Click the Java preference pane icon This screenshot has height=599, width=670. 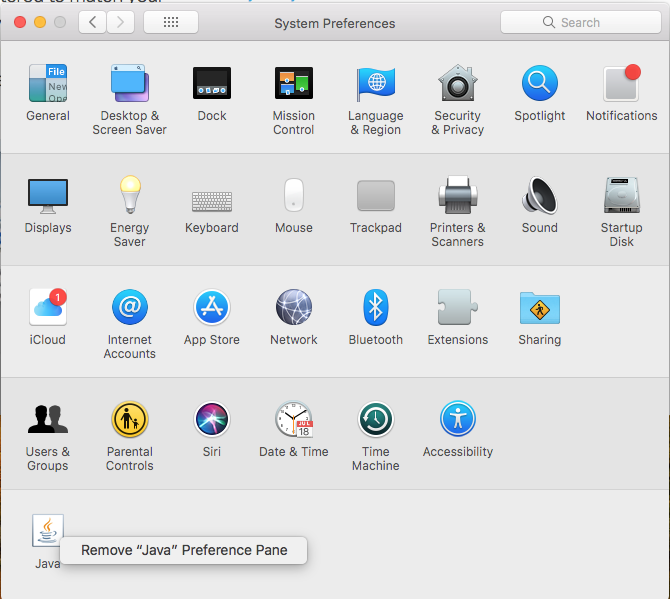[x=47, y=531]
